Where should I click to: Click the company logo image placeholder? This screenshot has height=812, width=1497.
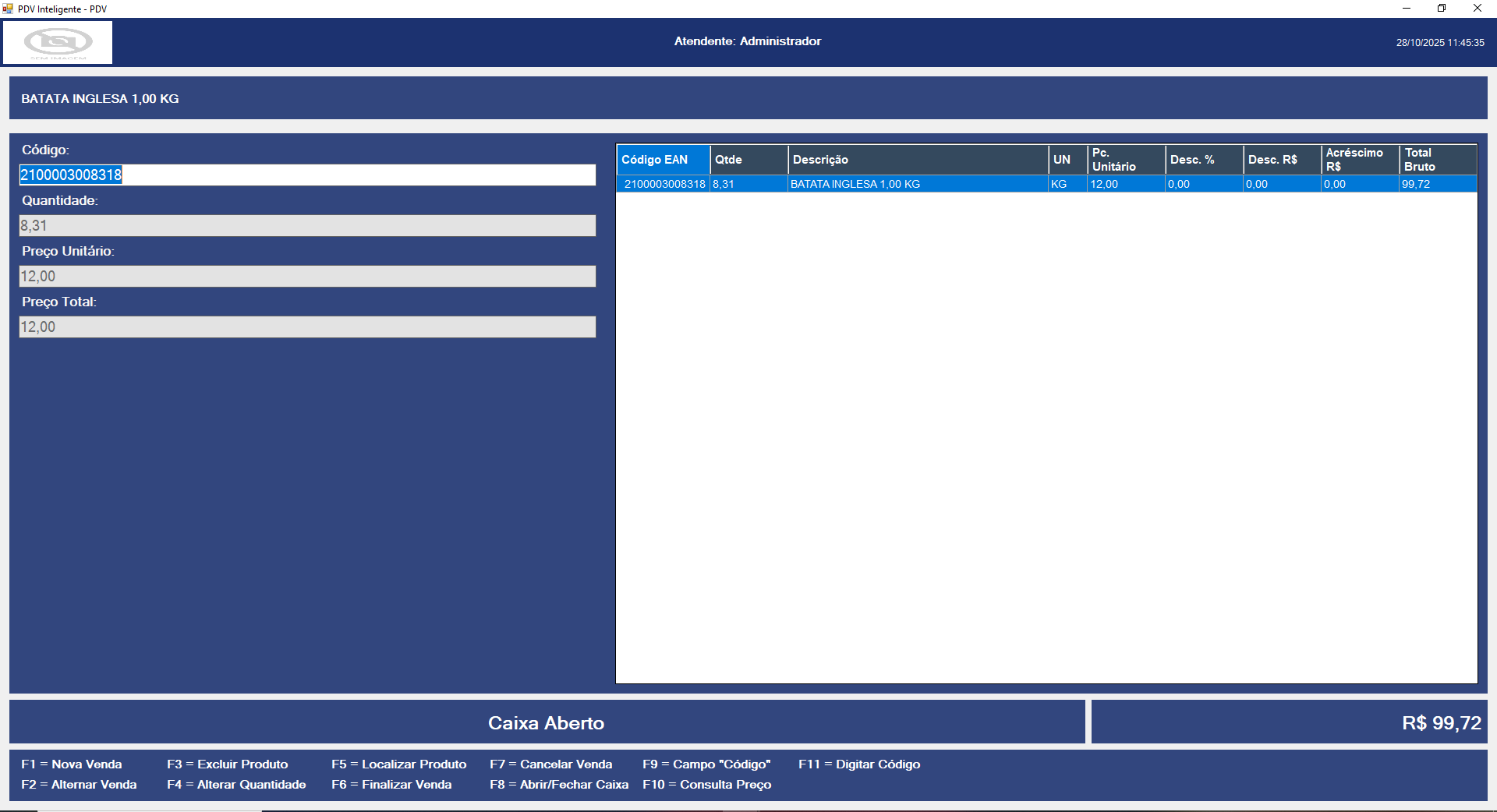[x=58, y=42]
